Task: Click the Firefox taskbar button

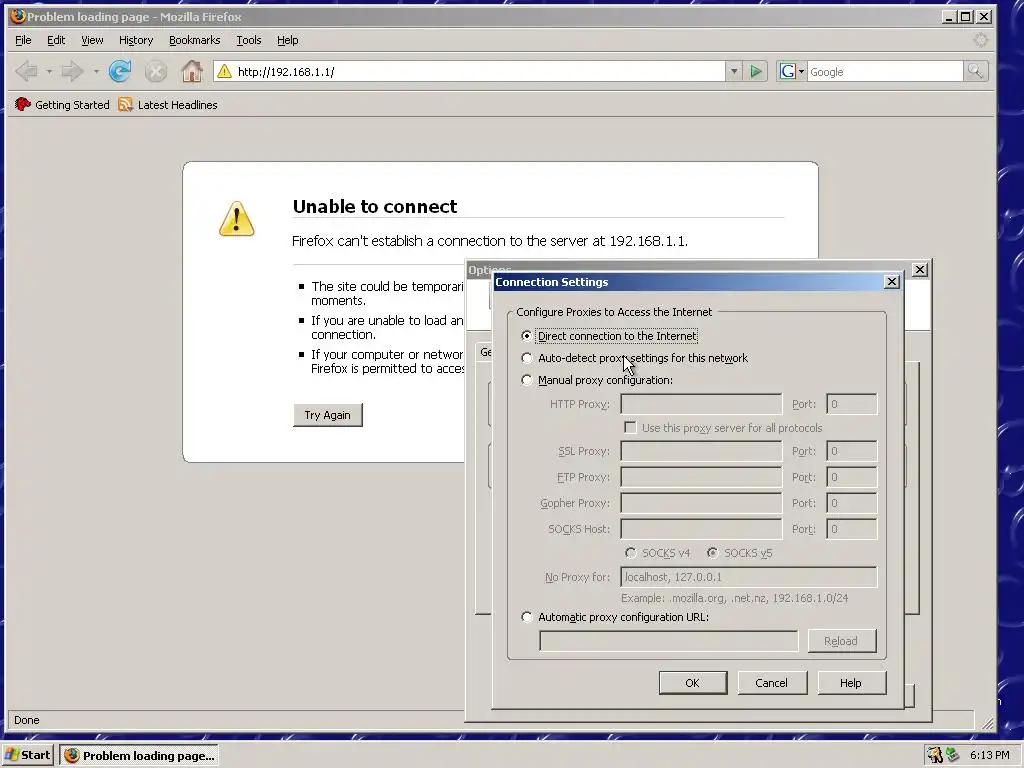Action: pos(139,755)
